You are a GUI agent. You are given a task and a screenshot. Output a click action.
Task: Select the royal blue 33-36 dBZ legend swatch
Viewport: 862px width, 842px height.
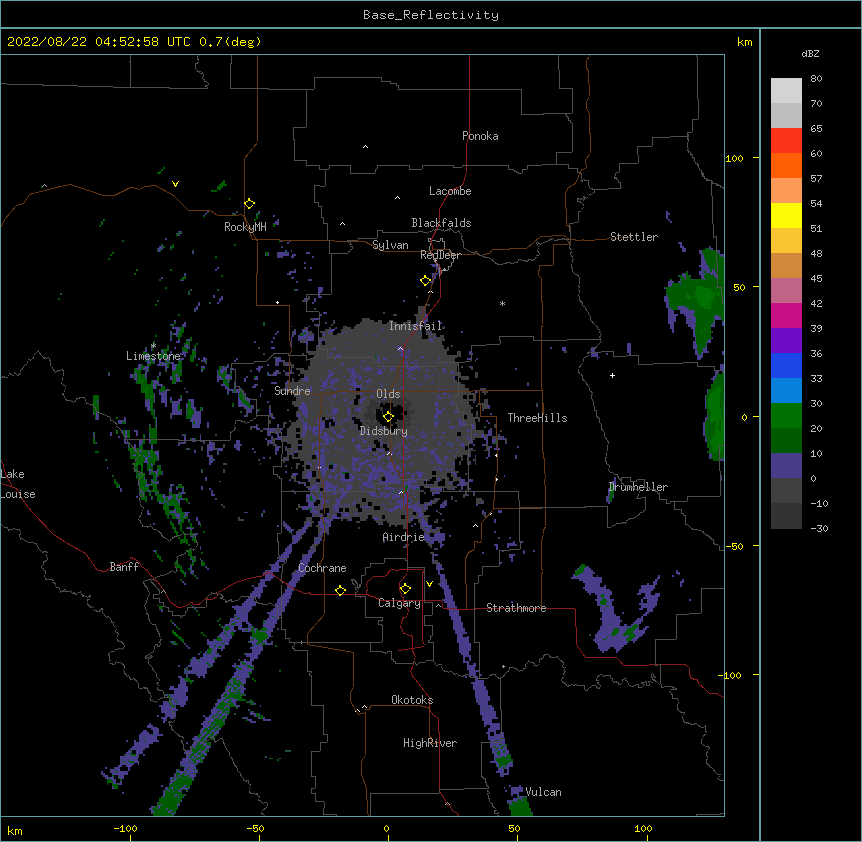[x=786, y=365]
